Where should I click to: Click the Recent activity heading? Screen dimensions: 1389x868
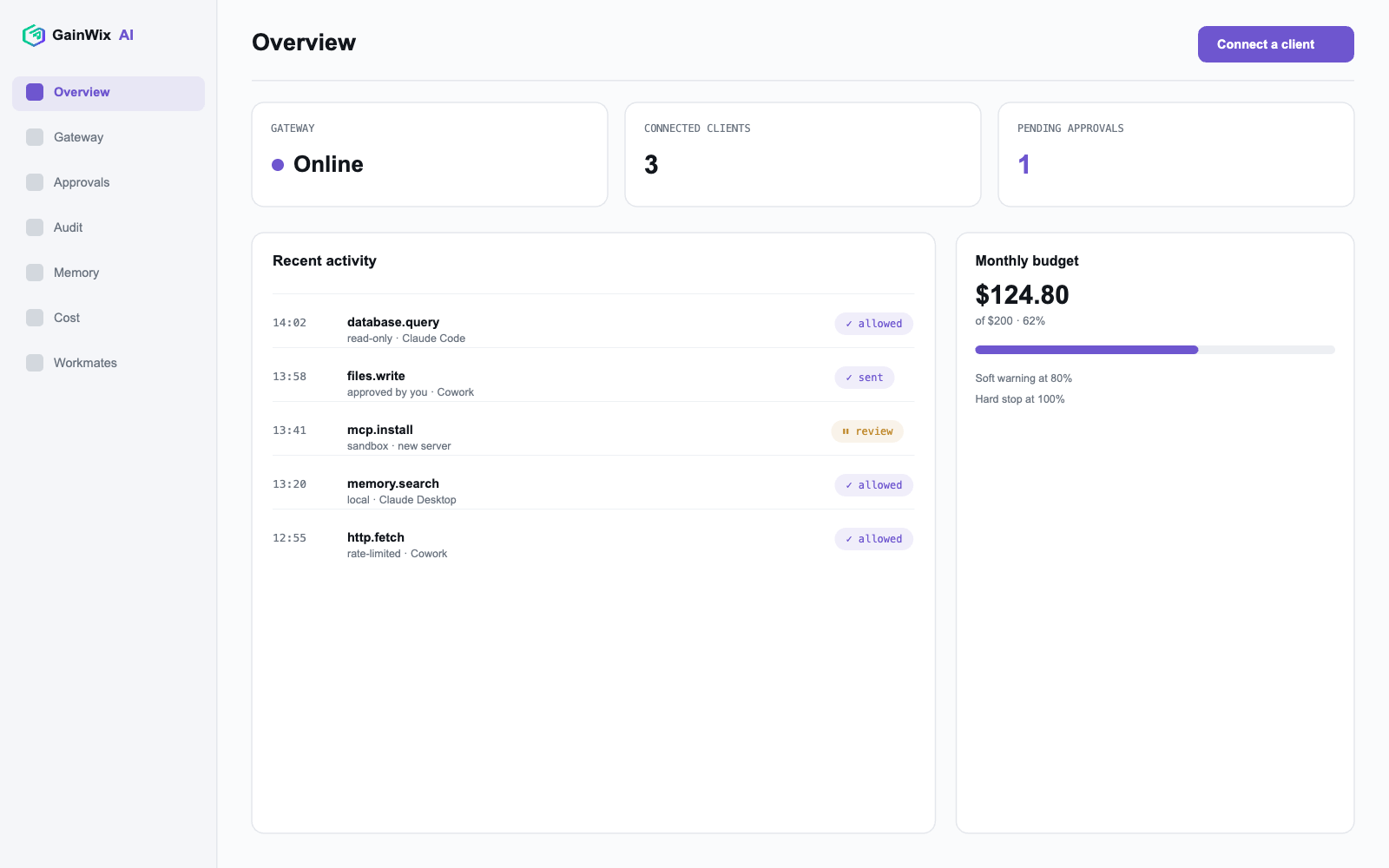[325, 261]
